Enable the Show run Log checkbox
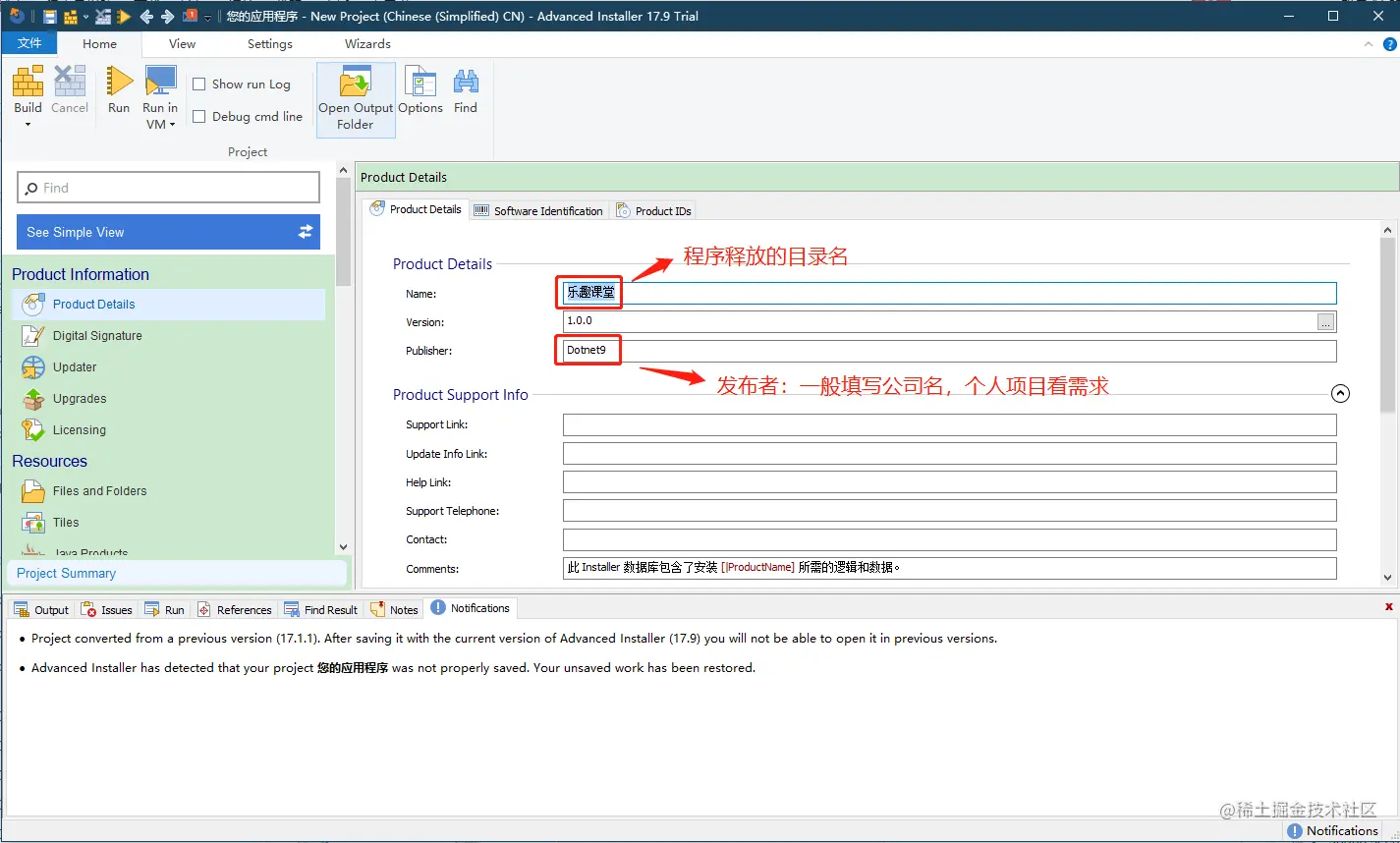1400x843 pixels. (x=199, y=84)
